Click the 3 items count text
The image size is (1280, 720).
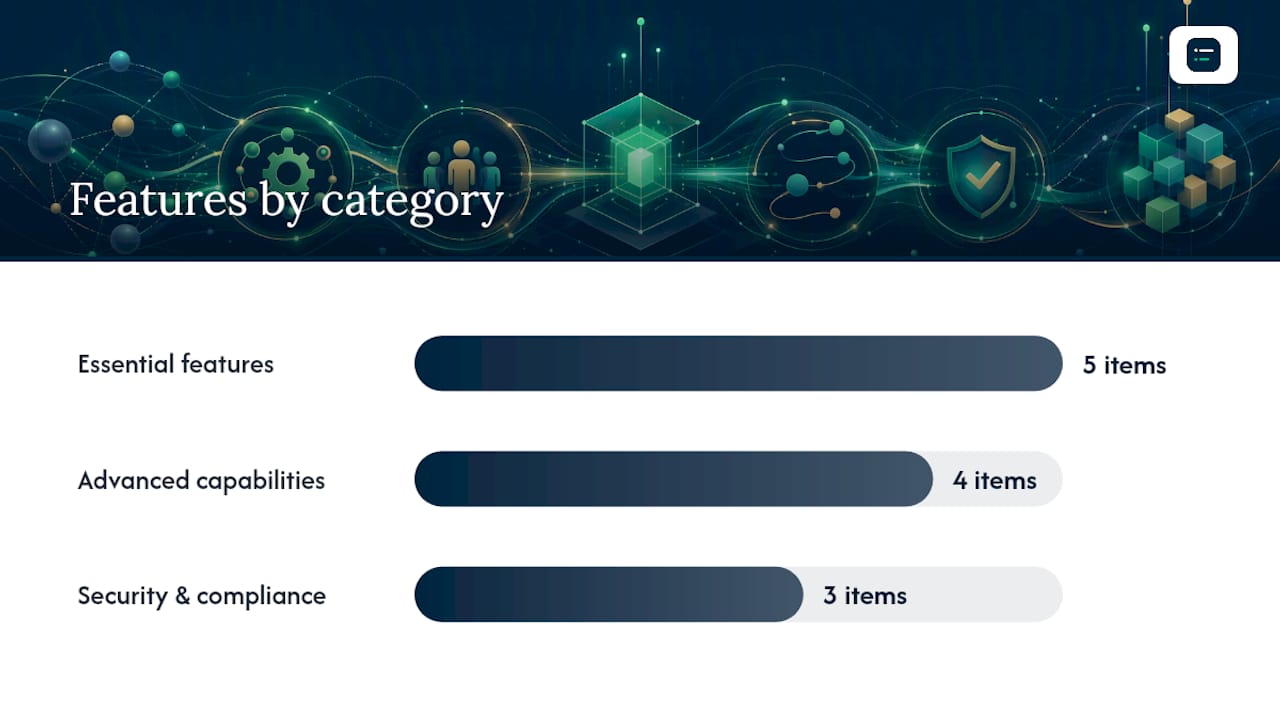[865, 596]
